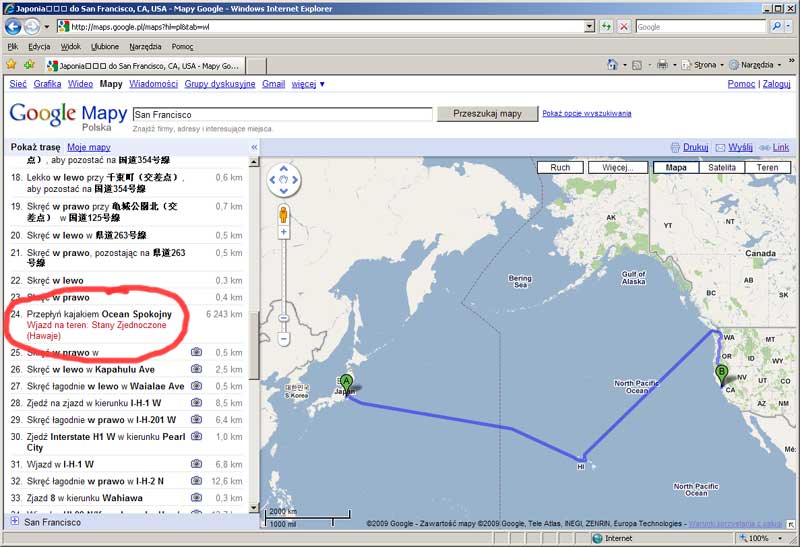
Task: Open the Strona dropdown in command bar
Action: (x=703, y=65)
